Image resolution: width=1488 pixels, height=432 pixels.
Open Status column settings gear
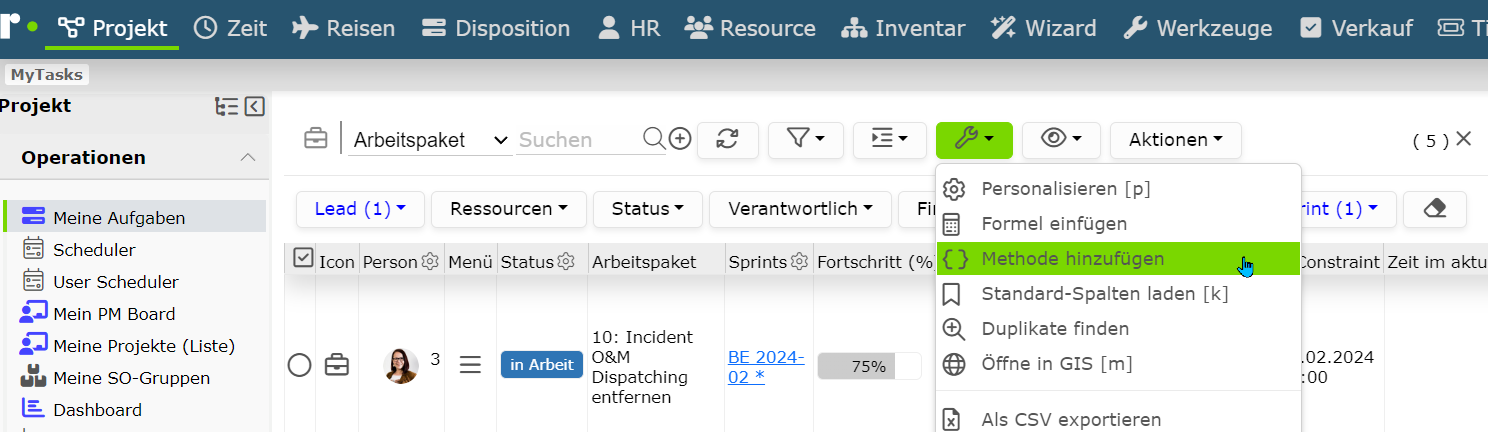click(566, 261)
